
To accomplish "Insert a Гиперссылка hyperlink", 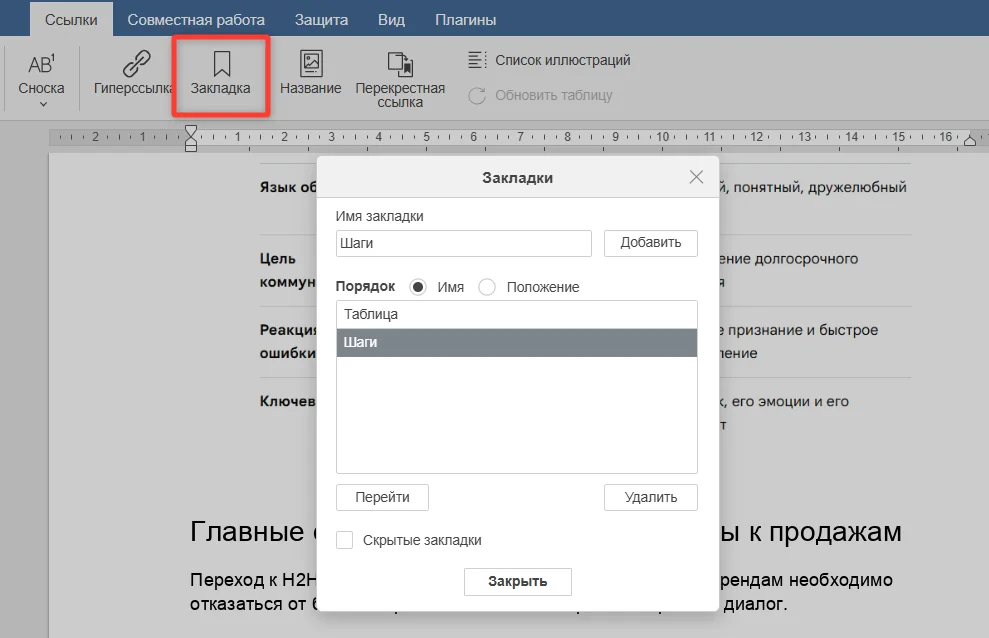I will tap(134, 73).
